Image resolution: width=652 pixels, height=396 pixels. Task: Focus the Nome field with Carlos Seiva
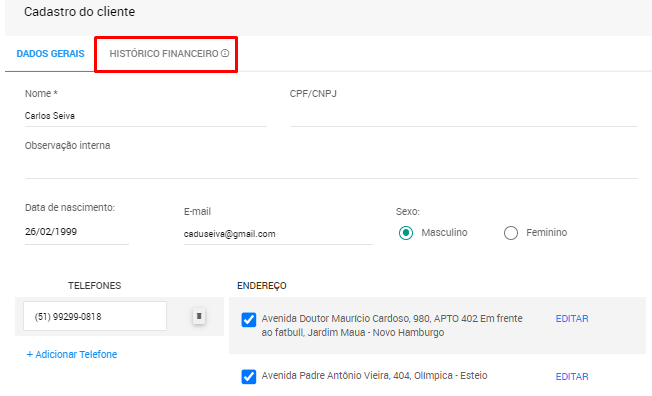coord(146,116)
